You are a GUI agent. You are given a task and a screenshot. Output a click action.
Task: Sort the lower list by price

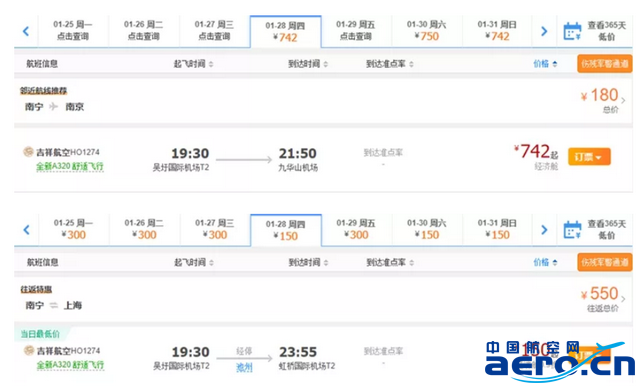[545, 262]
